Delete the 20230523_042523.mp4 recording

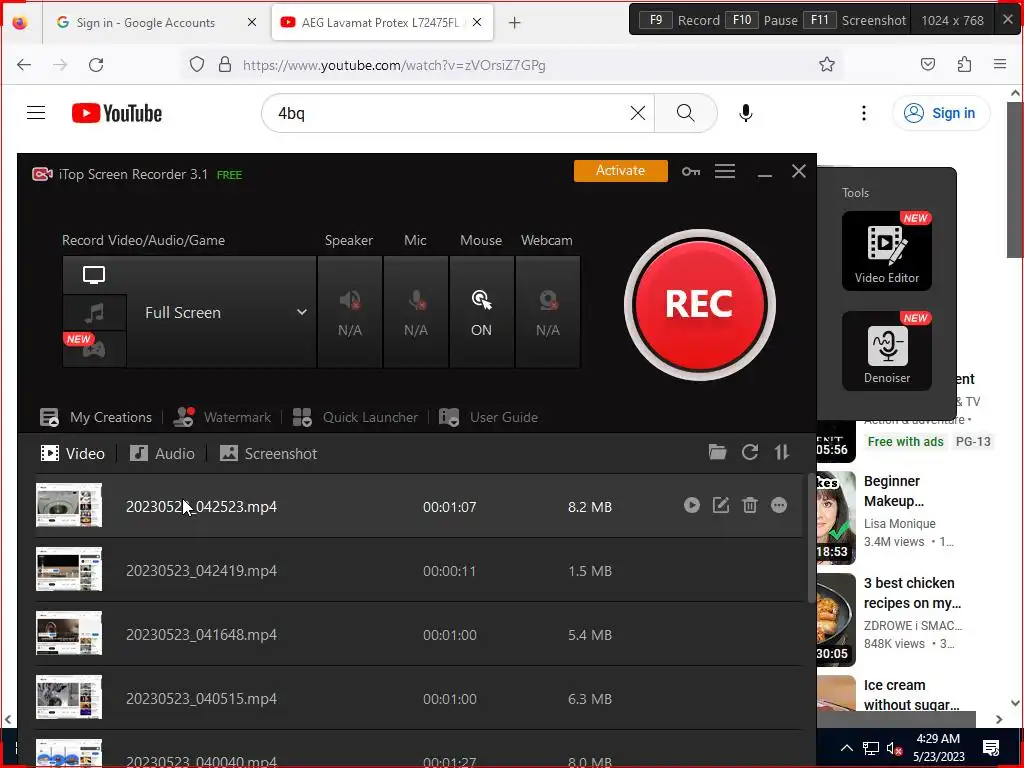pyautogui.click(x=750, y=505)
